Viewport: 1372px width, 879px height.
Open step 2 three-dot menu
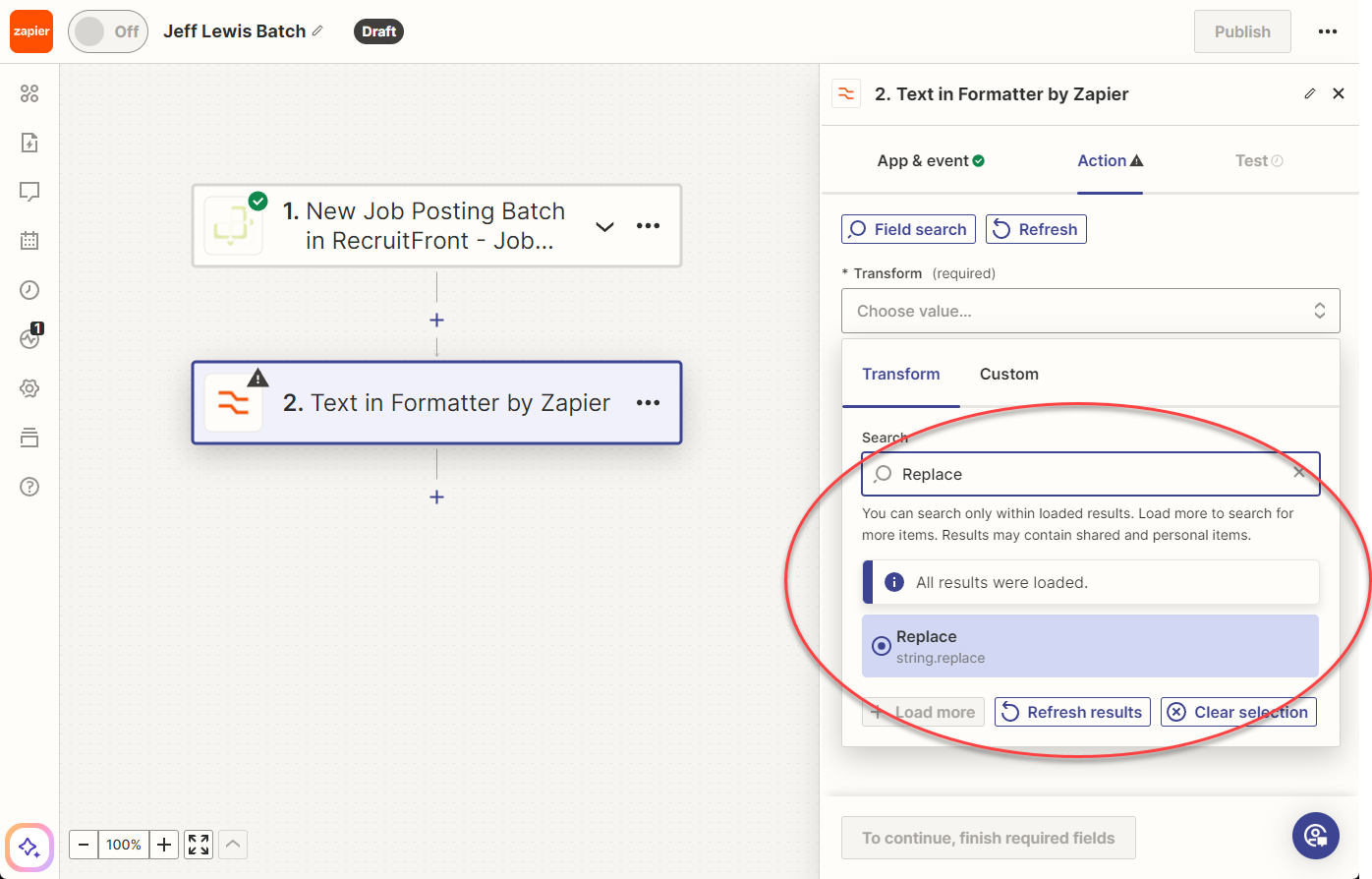[649, 403]
